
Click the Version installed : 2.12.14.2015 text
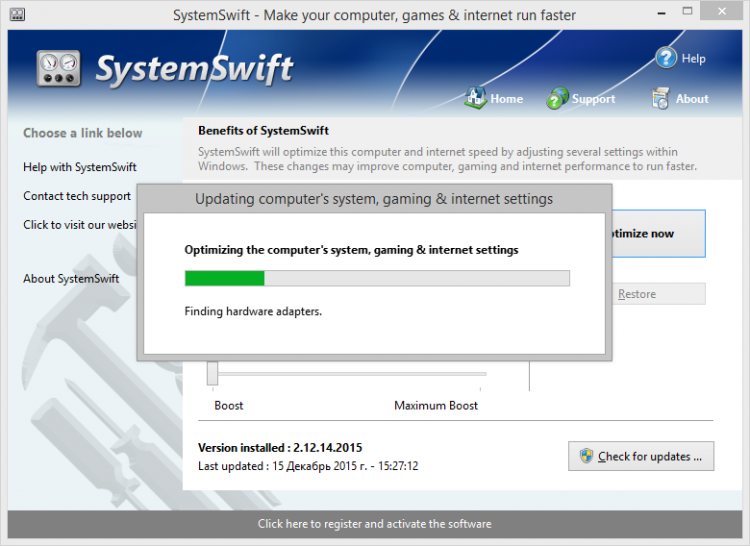(x=280, y=448)
